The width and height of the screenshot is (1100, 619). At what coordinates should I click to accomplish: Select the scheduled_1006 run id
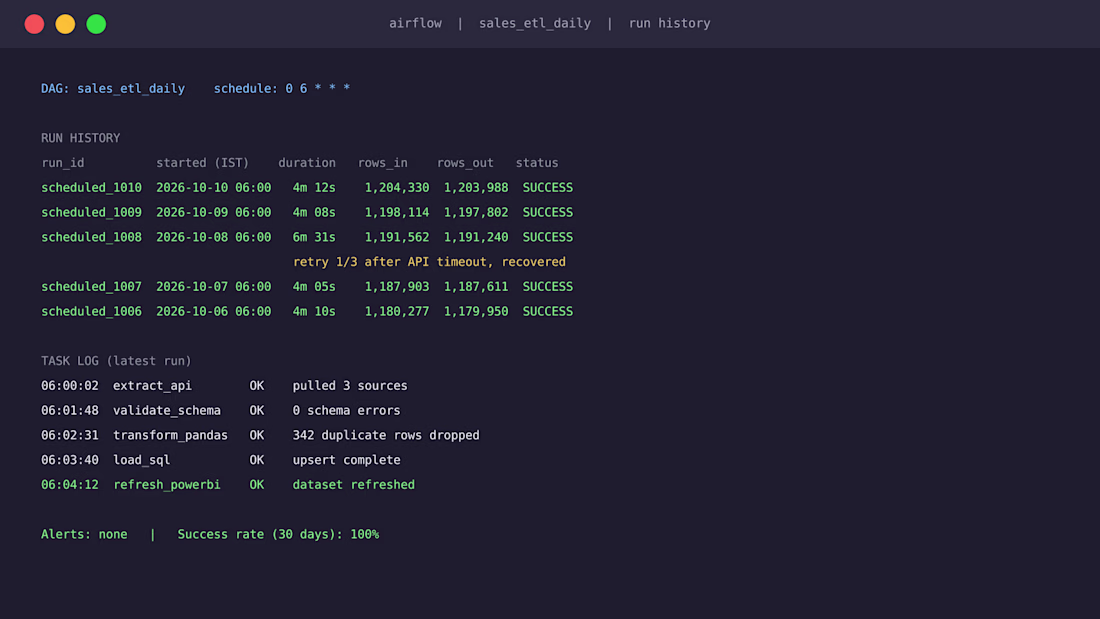click(x=91, y=311)
